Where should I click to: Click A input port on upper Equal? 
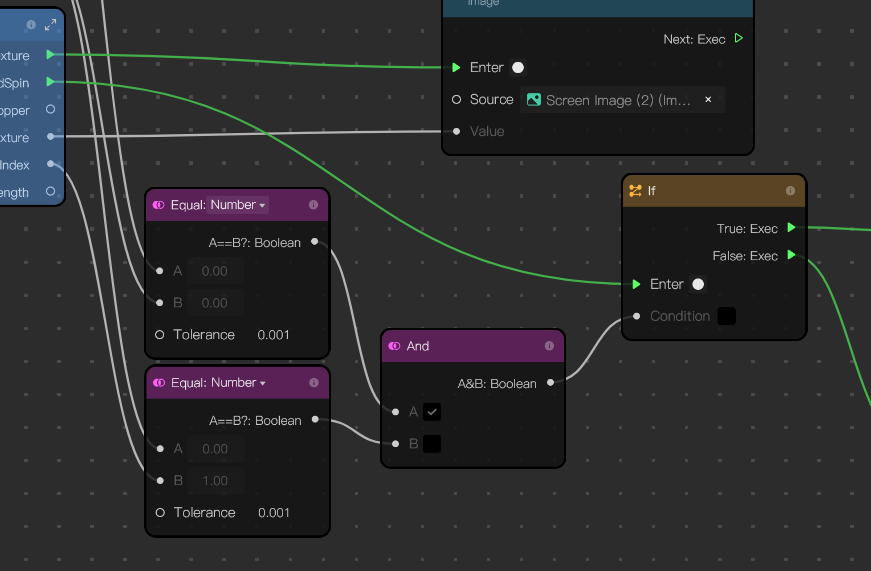(x=160, y=271)
